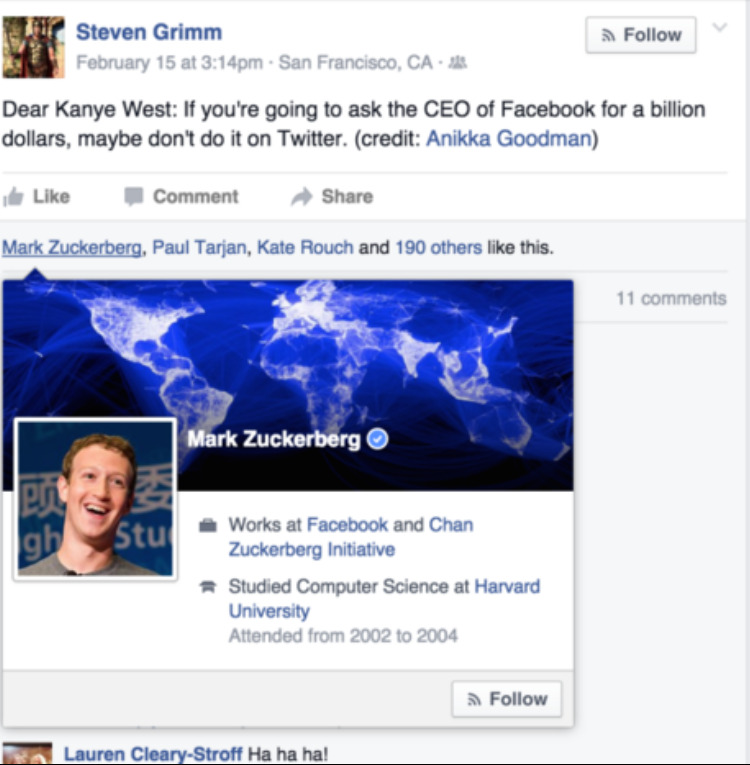This screenshot has width=750, height=765.
Task: Click the hover card profile photo
Action: tap(96, 498)
